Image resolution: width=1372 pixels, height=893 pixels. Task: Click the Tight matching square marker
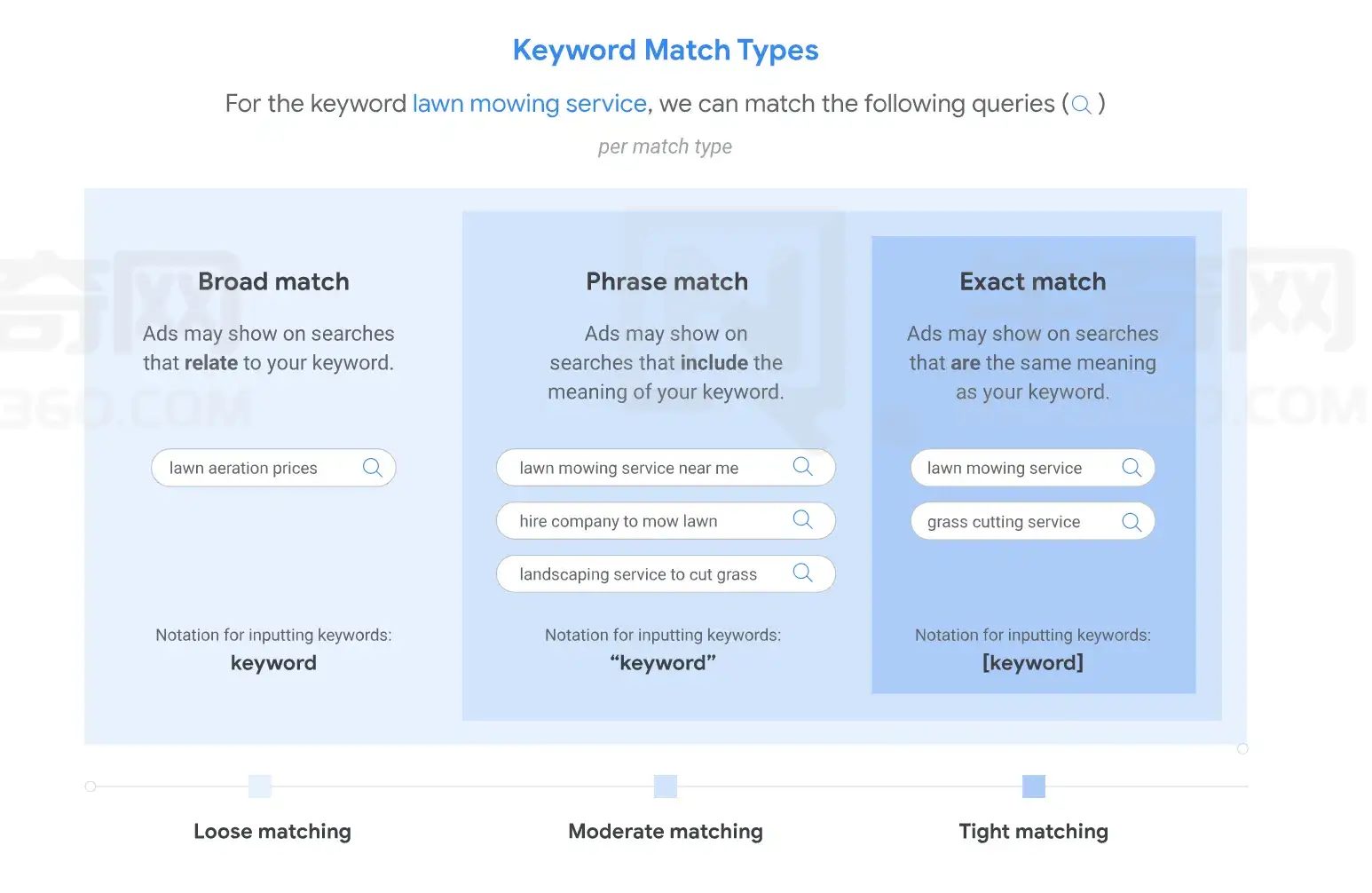(1034, 786)
